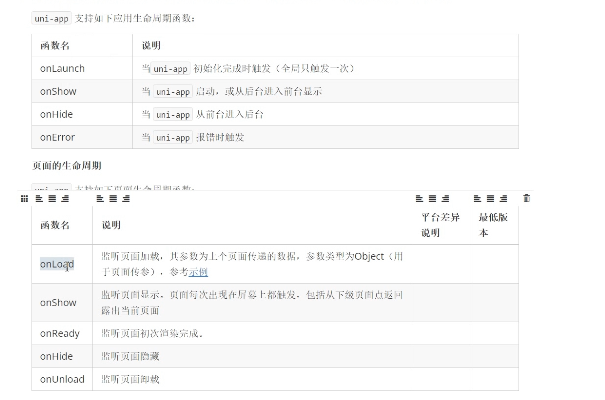
Task: Click onHide in the app lifecycle table
Action: click(56, 115)
